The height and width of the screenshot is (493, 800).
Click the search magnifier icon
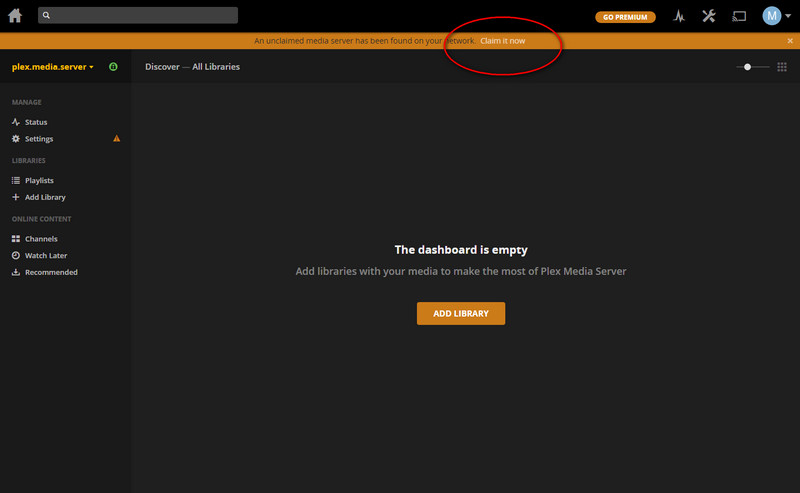pyautogui.click(x=46, y=15)
